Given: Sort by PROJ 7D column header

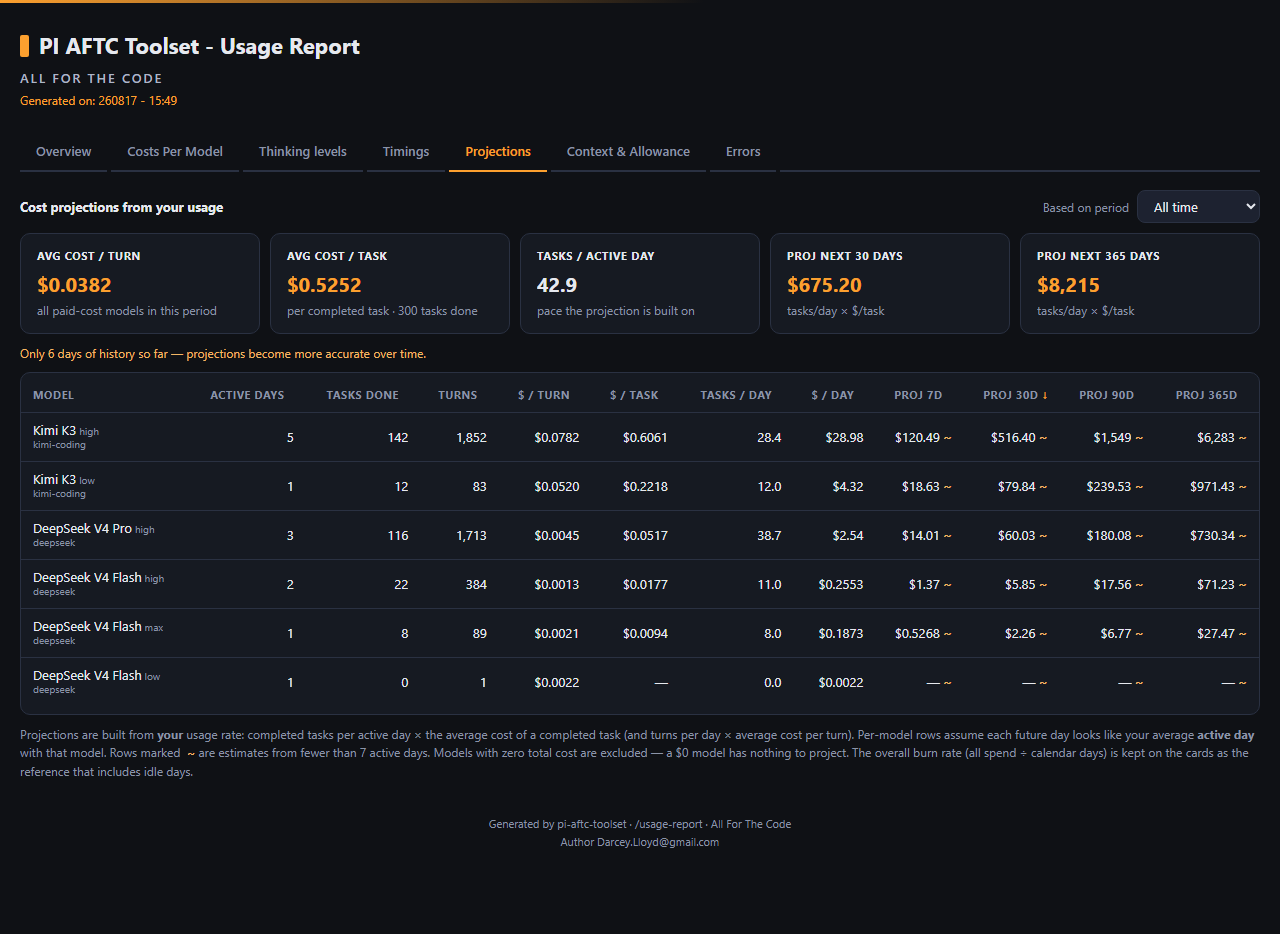Looking at the screenshot, I should click(918, 395).
